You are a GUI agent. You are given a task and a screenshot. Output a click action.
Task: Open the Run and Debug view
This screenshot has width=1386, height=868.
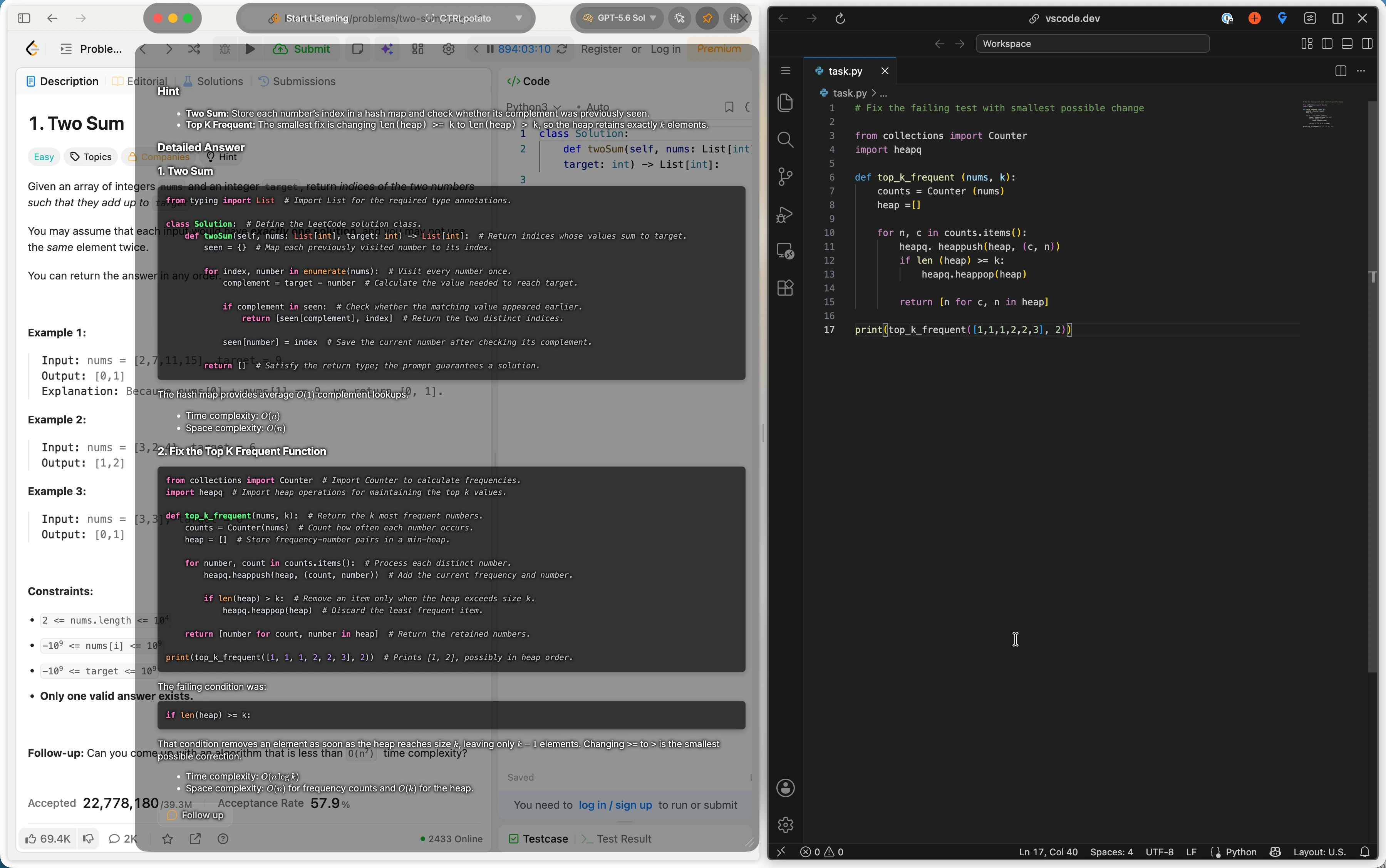(x=785, y=214)
